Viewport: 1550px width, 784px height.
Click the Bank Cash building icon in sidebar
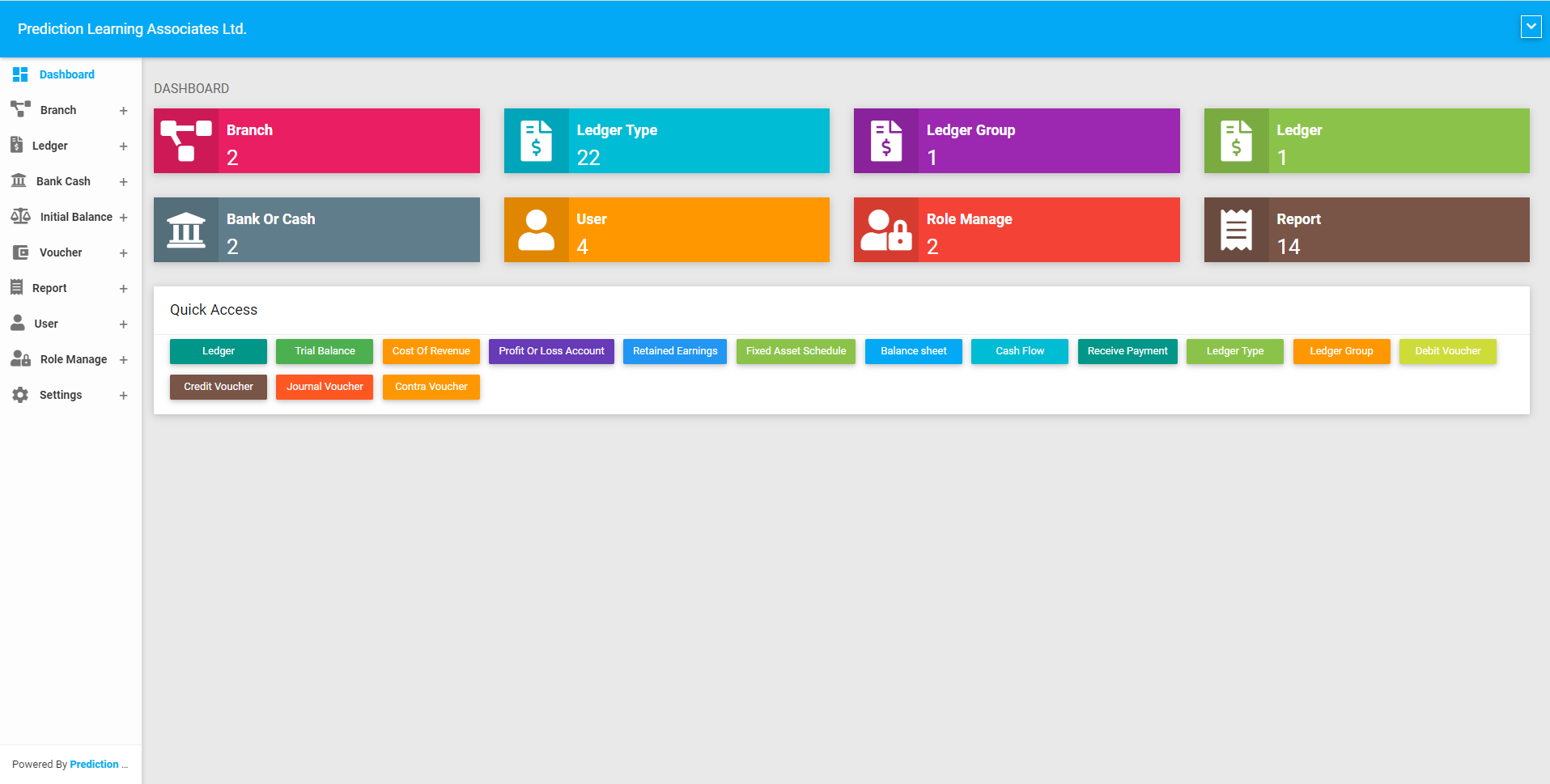pos(19,180)
